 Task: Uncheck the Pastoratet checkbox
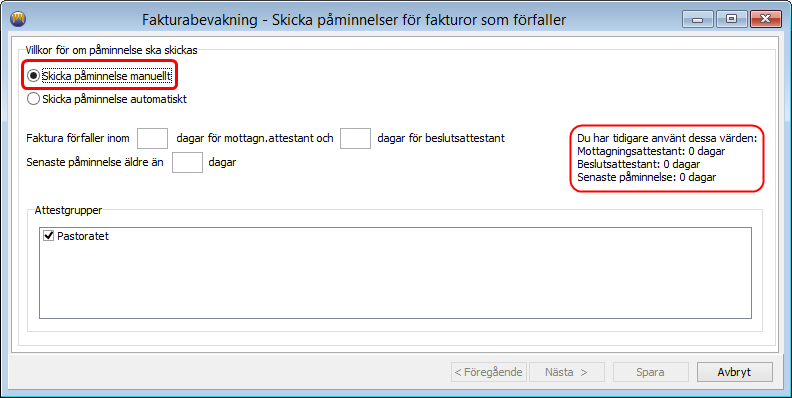click(x=49, y=236)
